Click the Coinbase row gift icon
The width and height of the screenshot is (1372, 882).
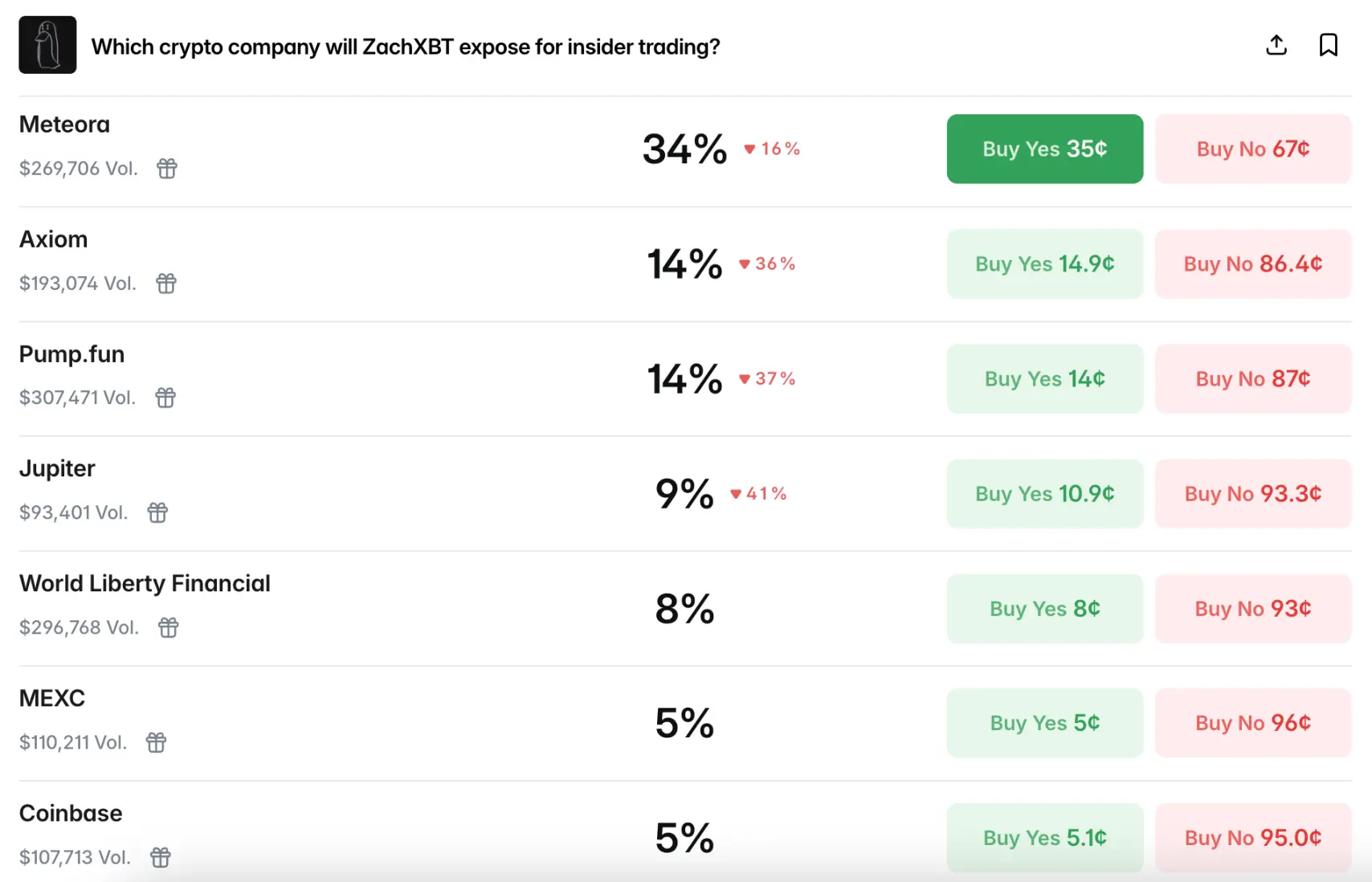(161, 857)
